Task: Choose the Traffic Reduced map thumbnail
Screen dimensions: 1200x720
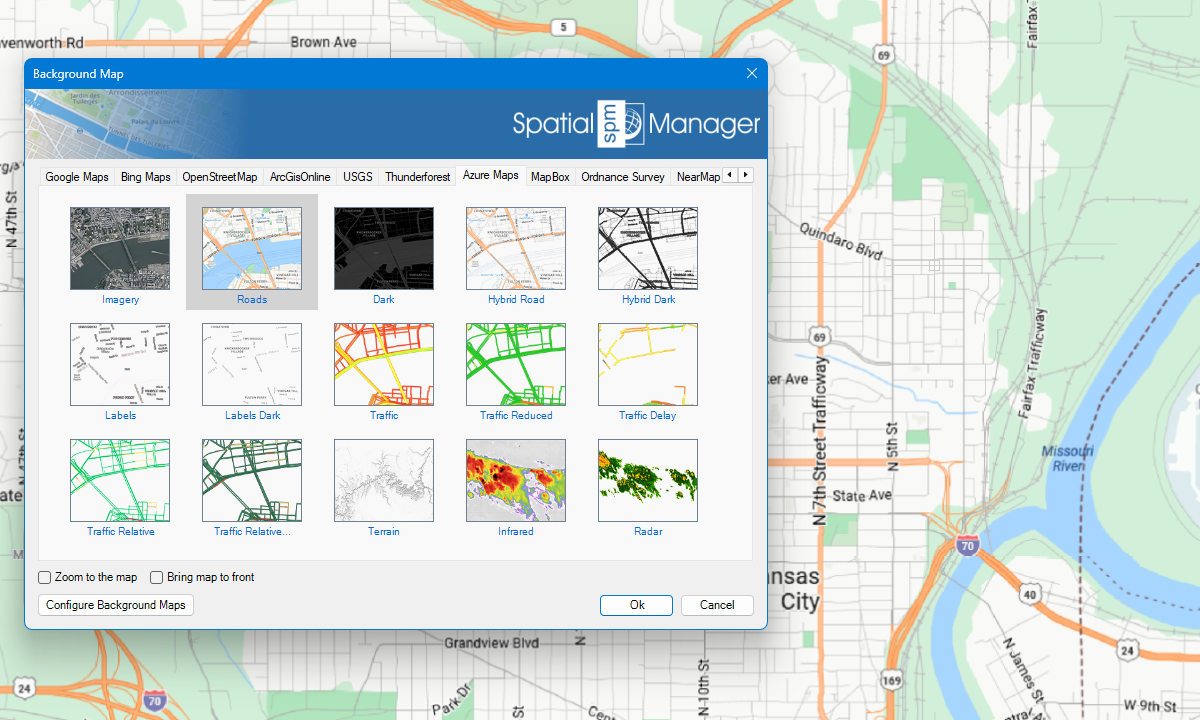Action: [516, 364]
